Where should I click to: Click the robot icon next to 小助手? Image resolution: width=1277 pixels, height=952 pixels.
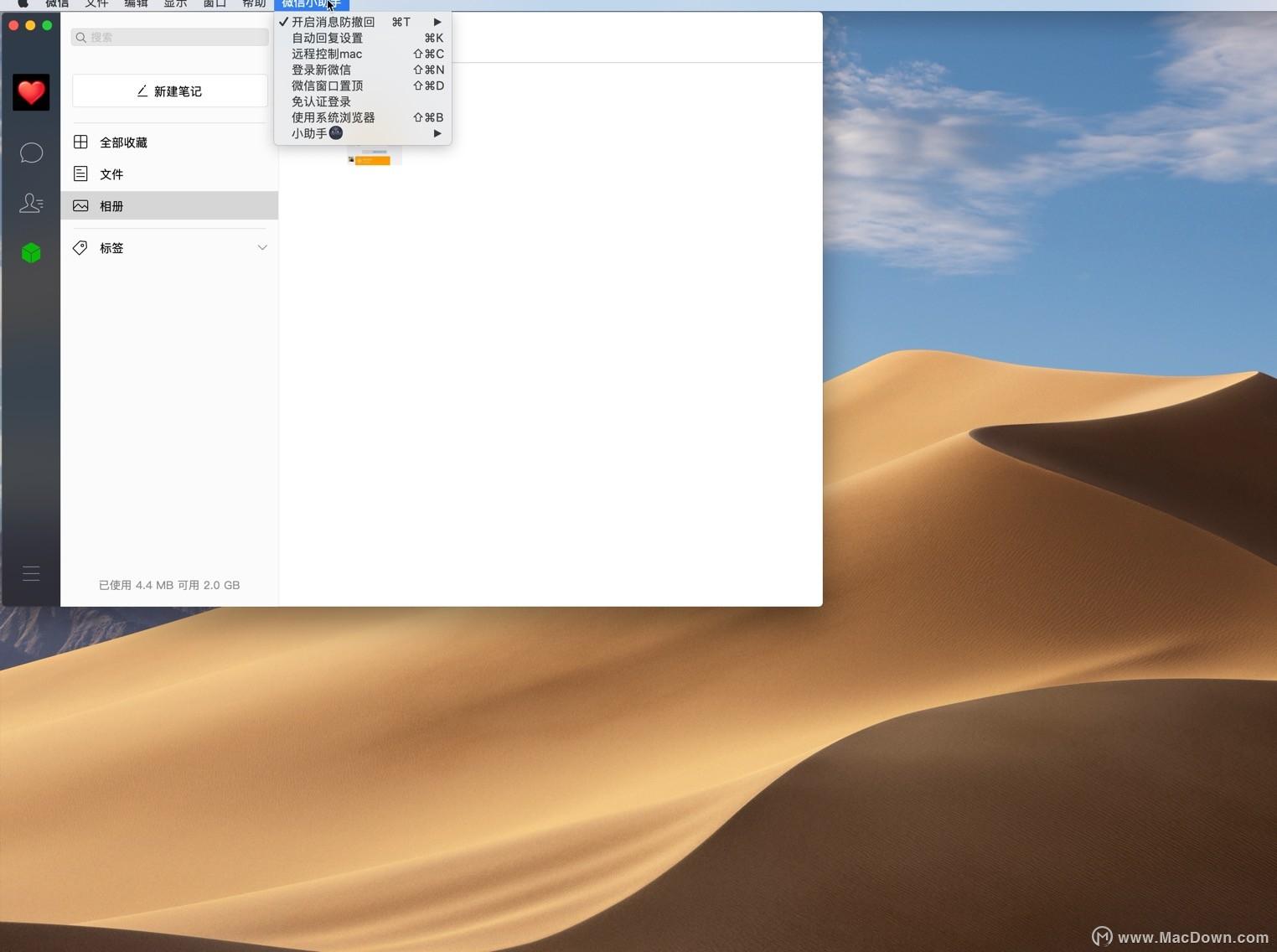tap(336, 132)
